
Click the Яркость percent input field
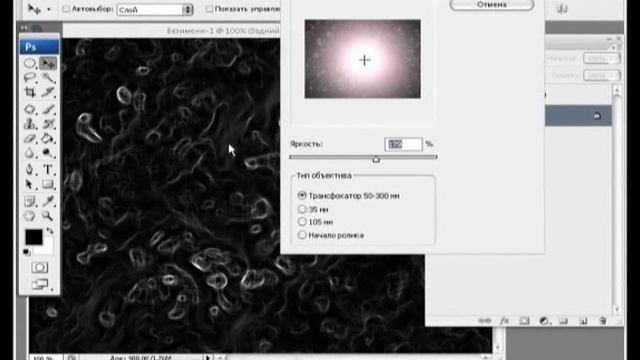tap(403, 144)
